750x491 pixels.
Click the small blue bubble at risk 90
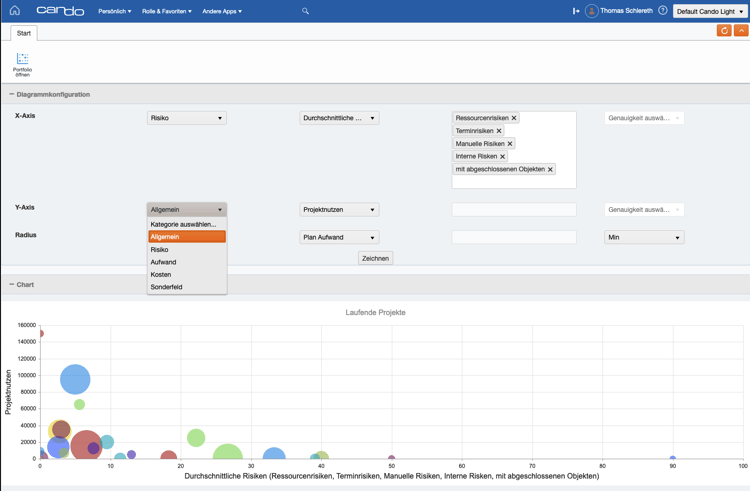click(x=673, y=458)
